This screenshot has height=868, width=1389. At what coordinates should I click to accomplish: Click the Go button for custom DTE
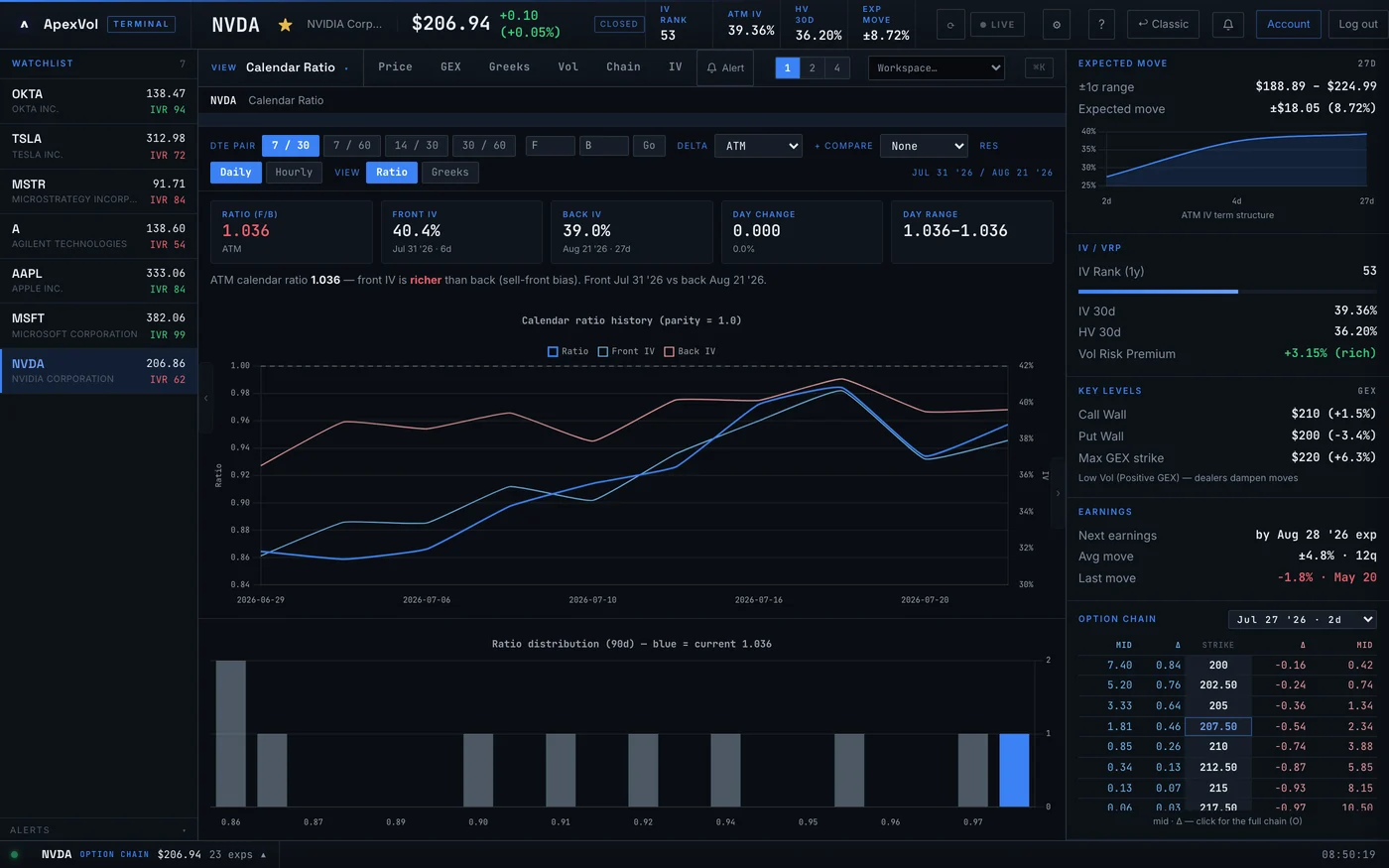click(649, 146)
